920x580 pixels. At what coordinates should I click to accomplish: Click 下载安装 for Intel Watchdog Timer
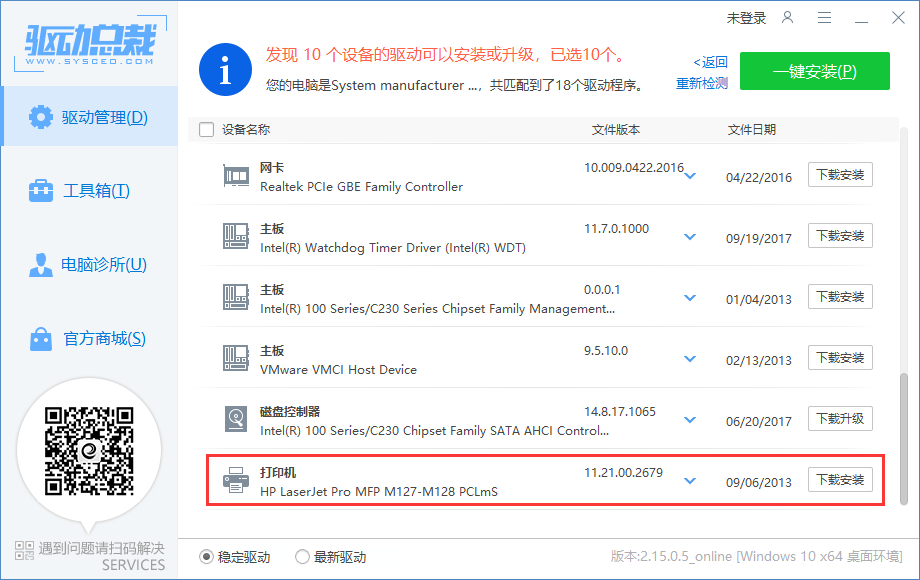[840, 236]
